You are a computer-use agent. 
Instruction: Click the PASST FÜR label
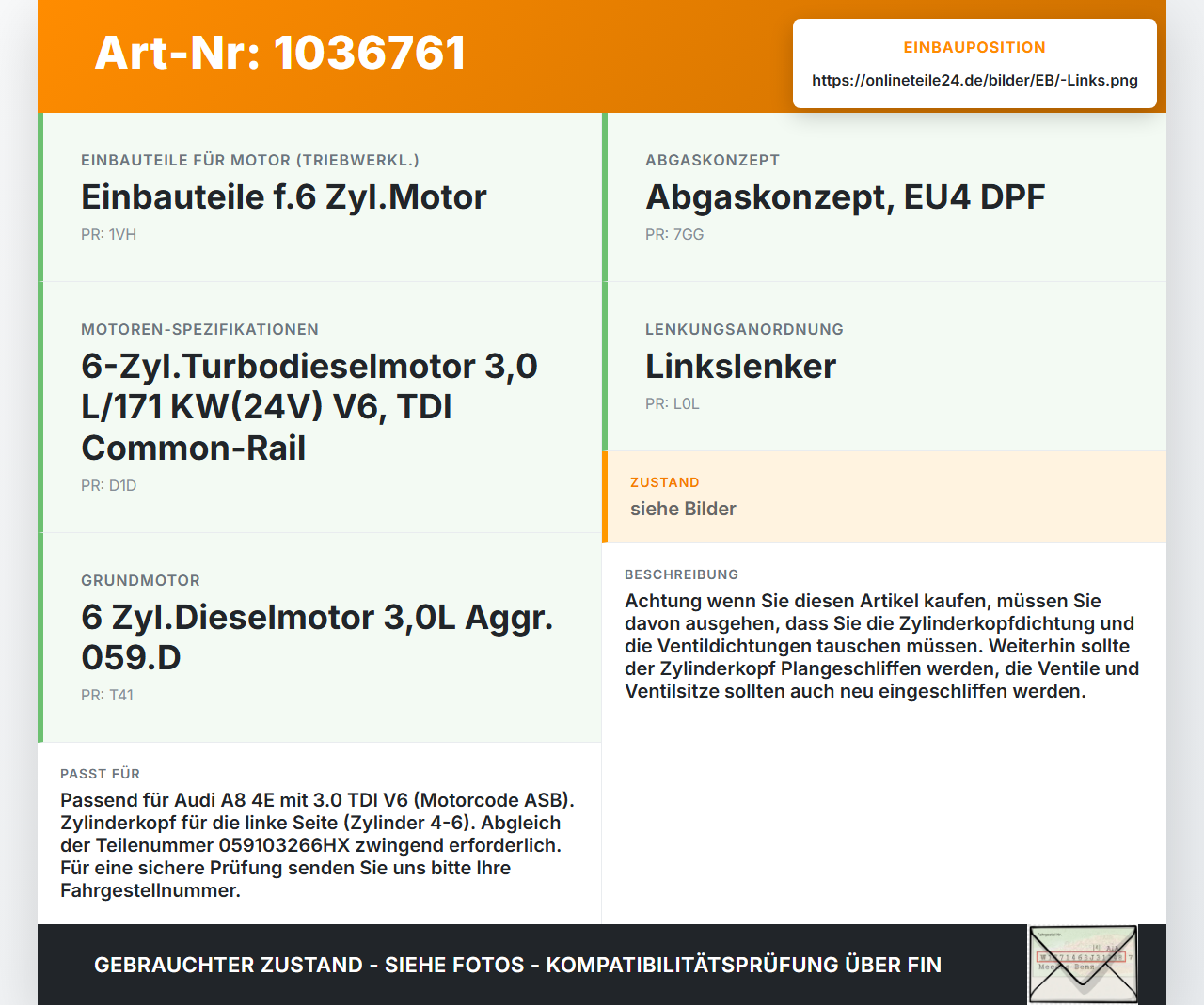click(100, 774)
